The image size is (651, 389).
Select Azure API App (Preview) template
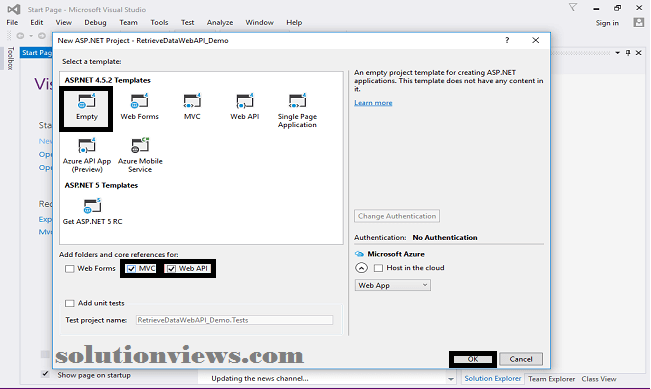87,156
